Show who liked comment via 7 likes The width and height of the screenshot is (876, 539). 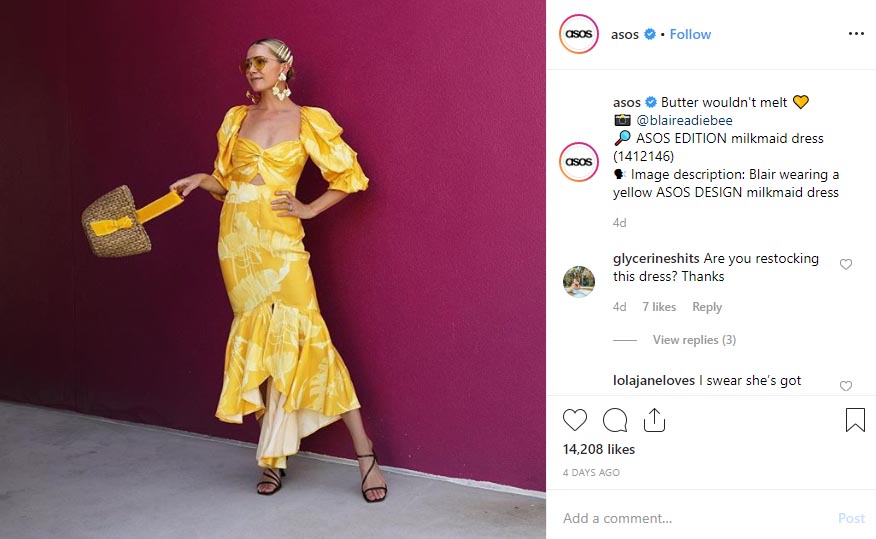pos(659,307)
